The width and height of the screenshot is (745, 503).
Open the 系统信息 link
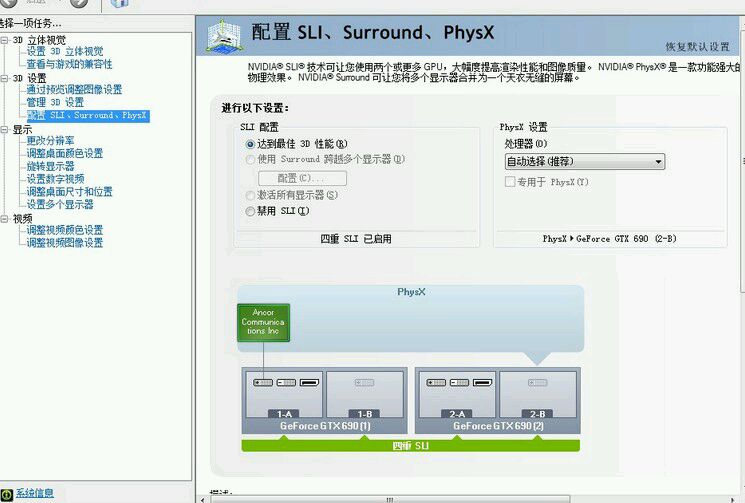(x=35, y=494)
